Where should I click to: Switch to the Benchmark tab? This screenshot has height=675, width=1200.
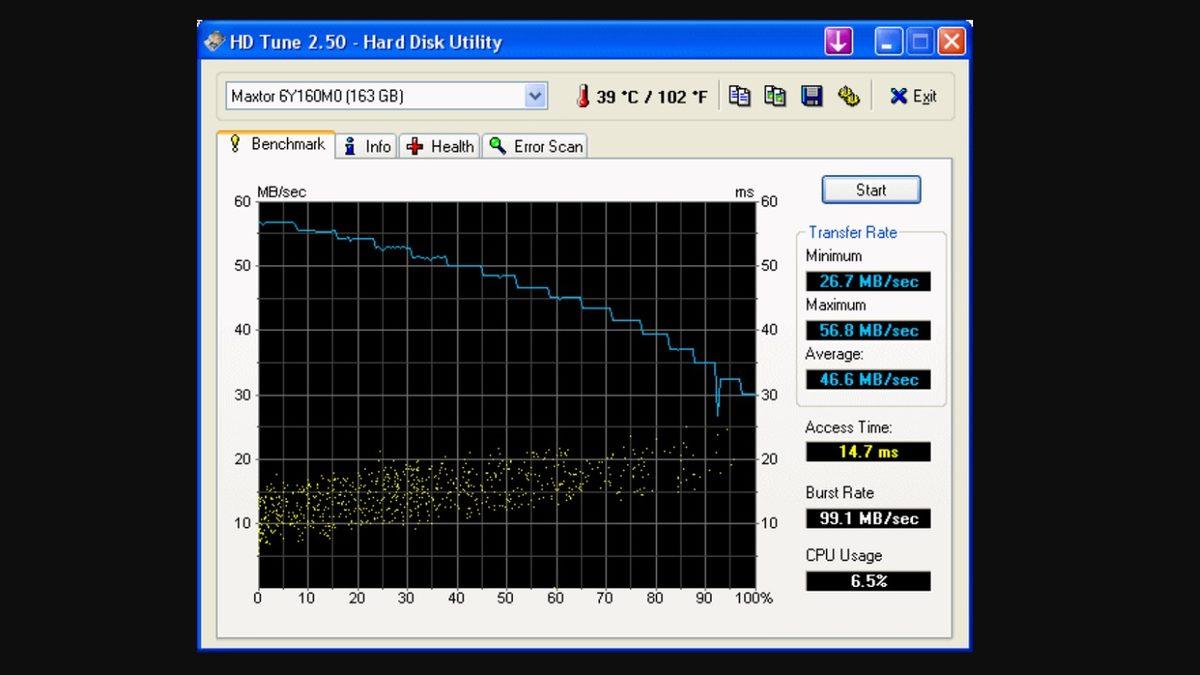click(277, 145)
